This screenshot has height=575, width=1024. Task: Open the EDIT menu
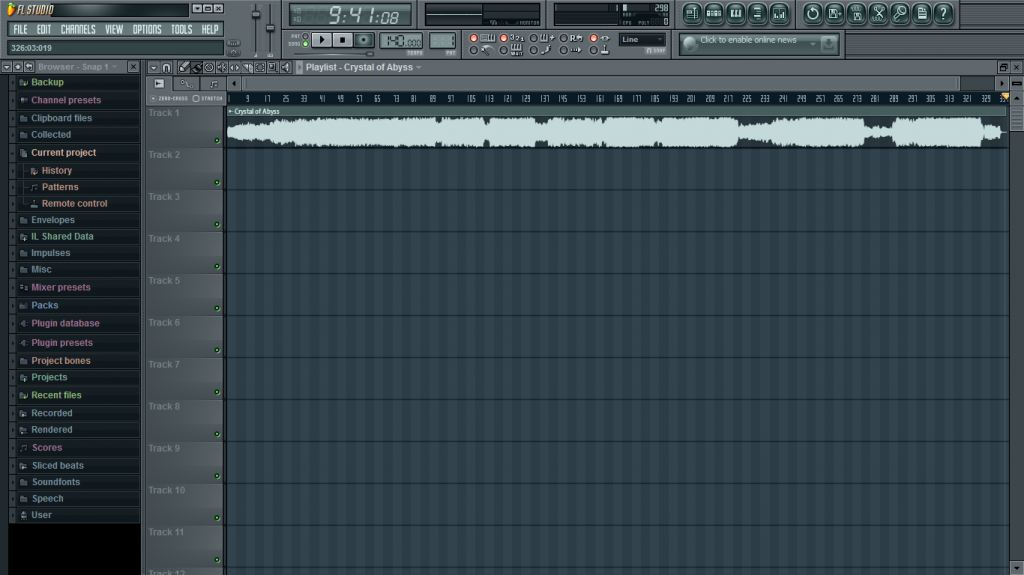pos(44,29)
